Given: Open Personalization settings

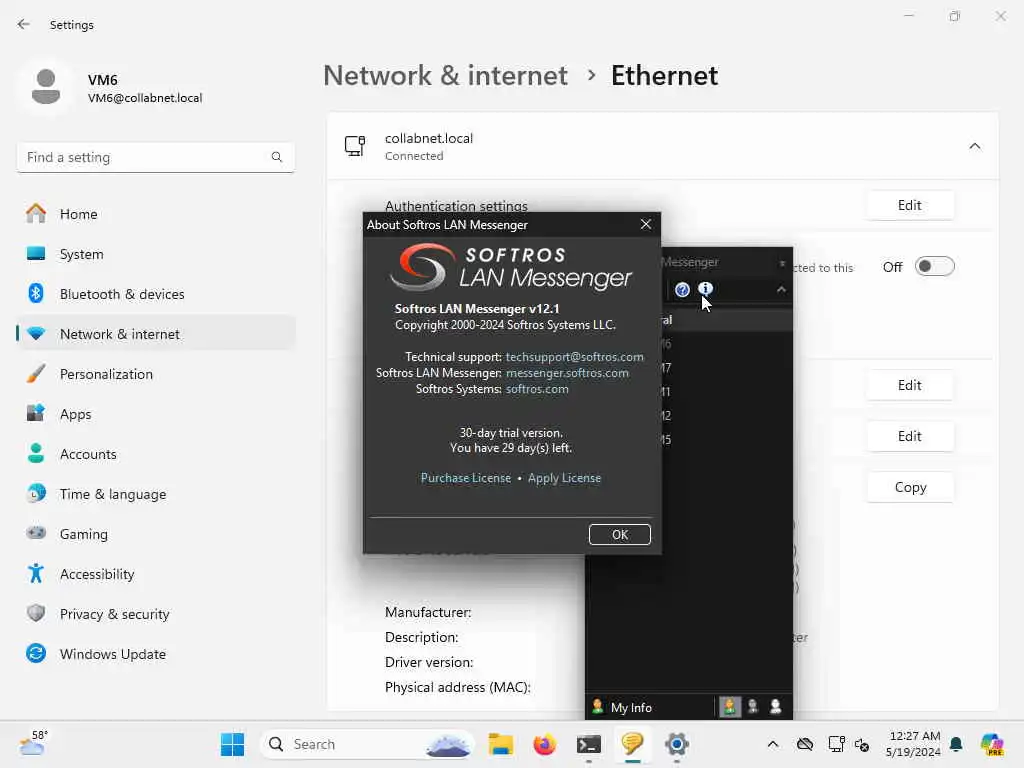Looking at the screenshot, I should click(x=155, y=374).
